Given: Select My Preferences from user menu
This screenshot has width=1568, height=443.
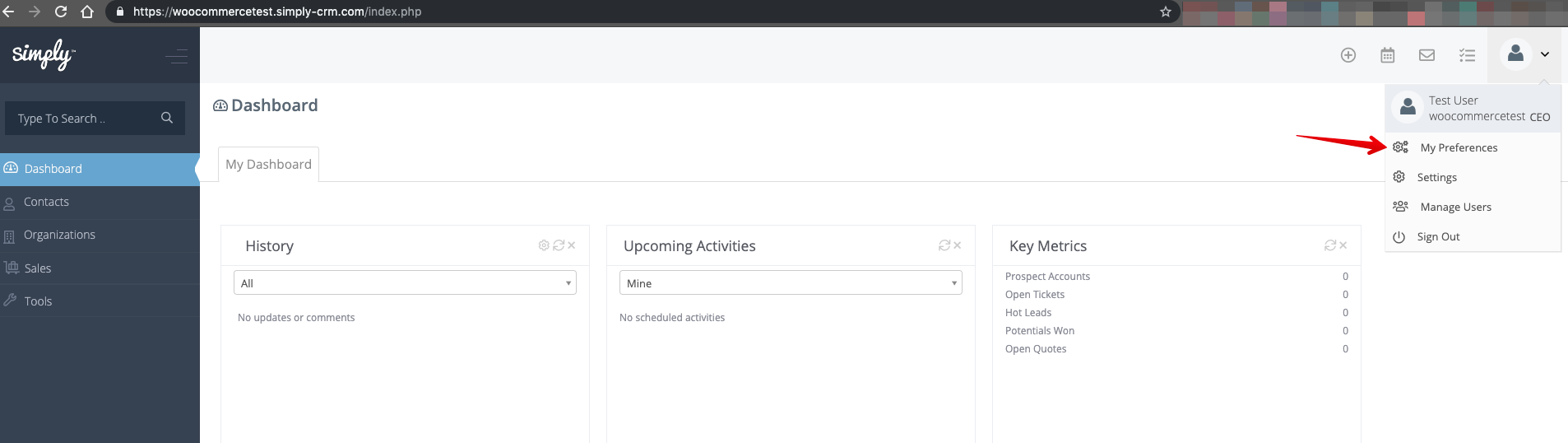Looking at the screenshot, I should 1458,148.
